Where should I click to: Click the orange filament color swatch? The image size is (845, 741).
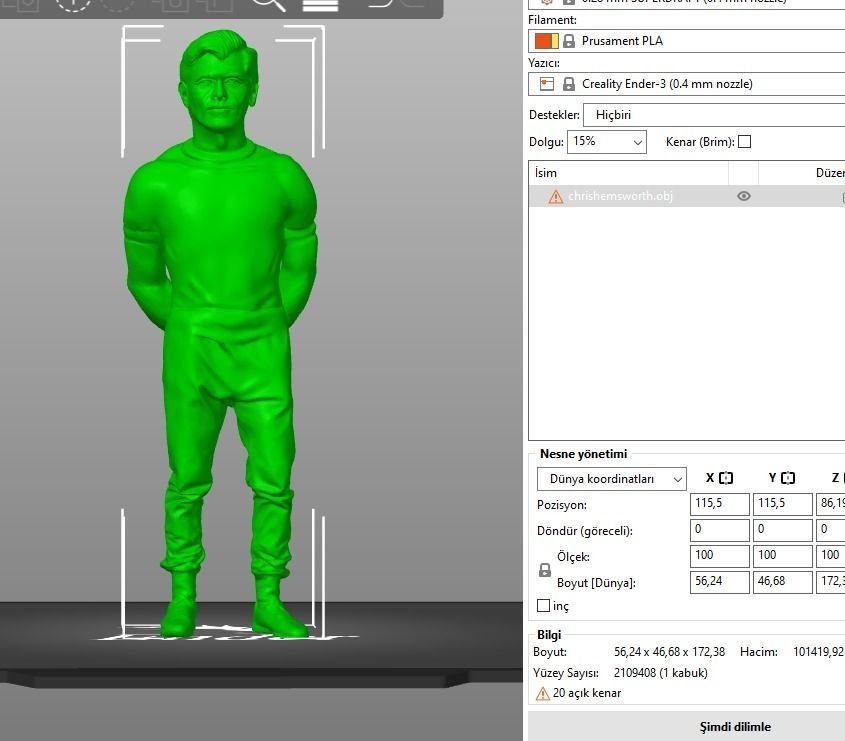point(541,40)
